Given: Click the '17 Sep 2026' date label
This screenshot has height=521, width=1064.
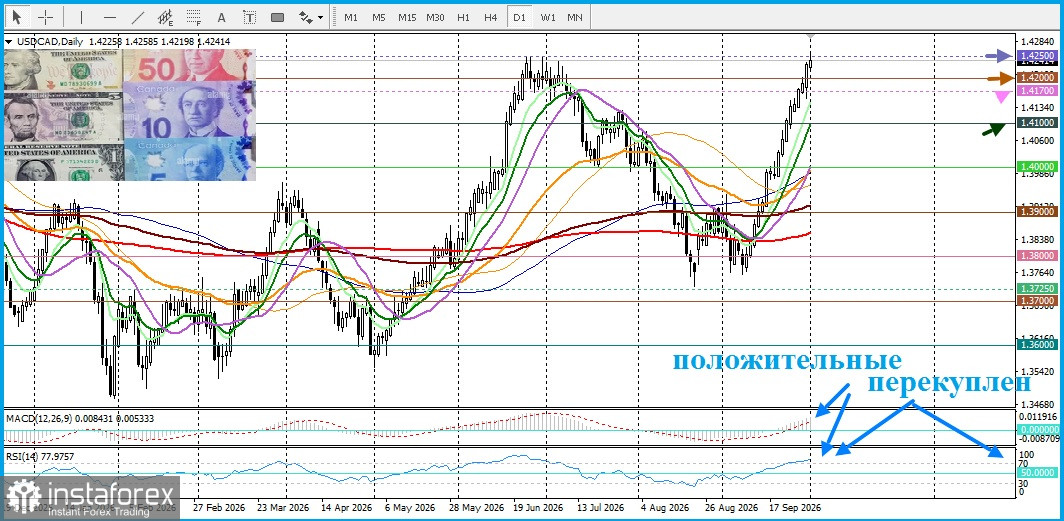Looking at the screenshot, I should click(797, 507).
